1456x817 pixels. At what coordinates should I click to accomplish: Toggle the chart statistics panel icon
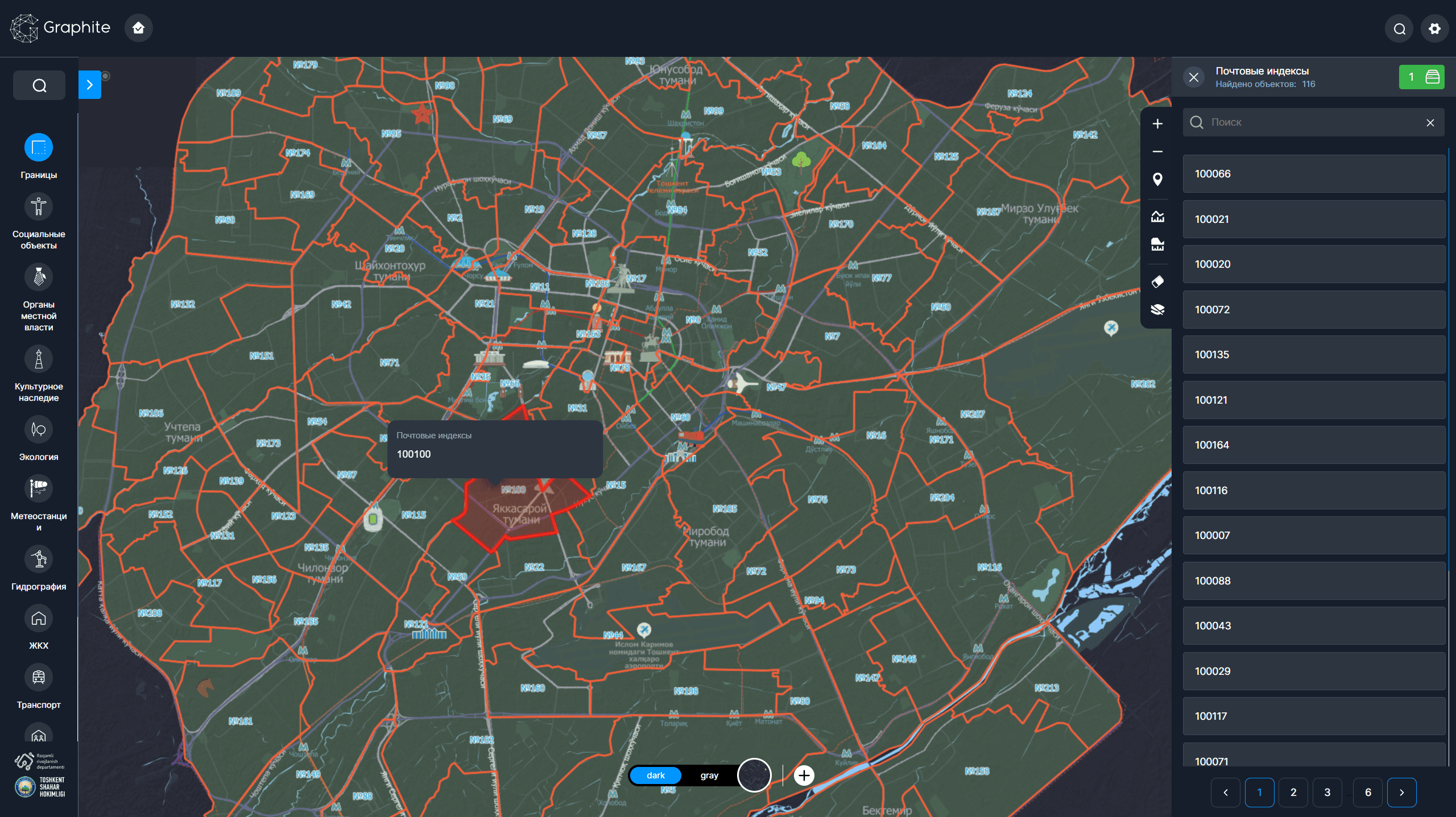pos(1157,216)
